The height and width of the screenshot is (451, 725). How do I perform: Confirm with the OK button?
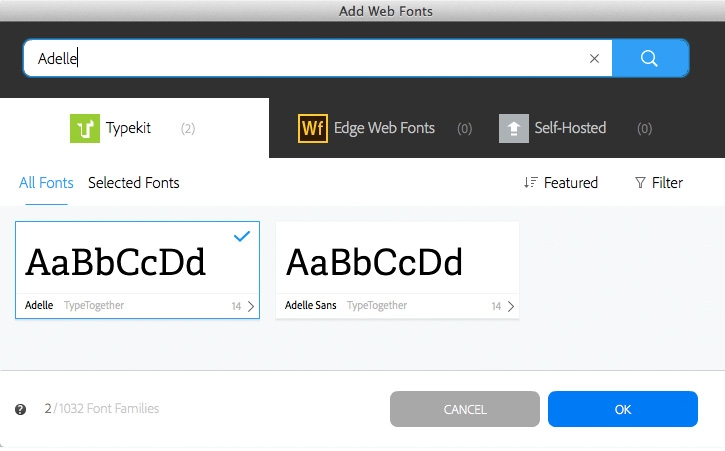(622, 409)
